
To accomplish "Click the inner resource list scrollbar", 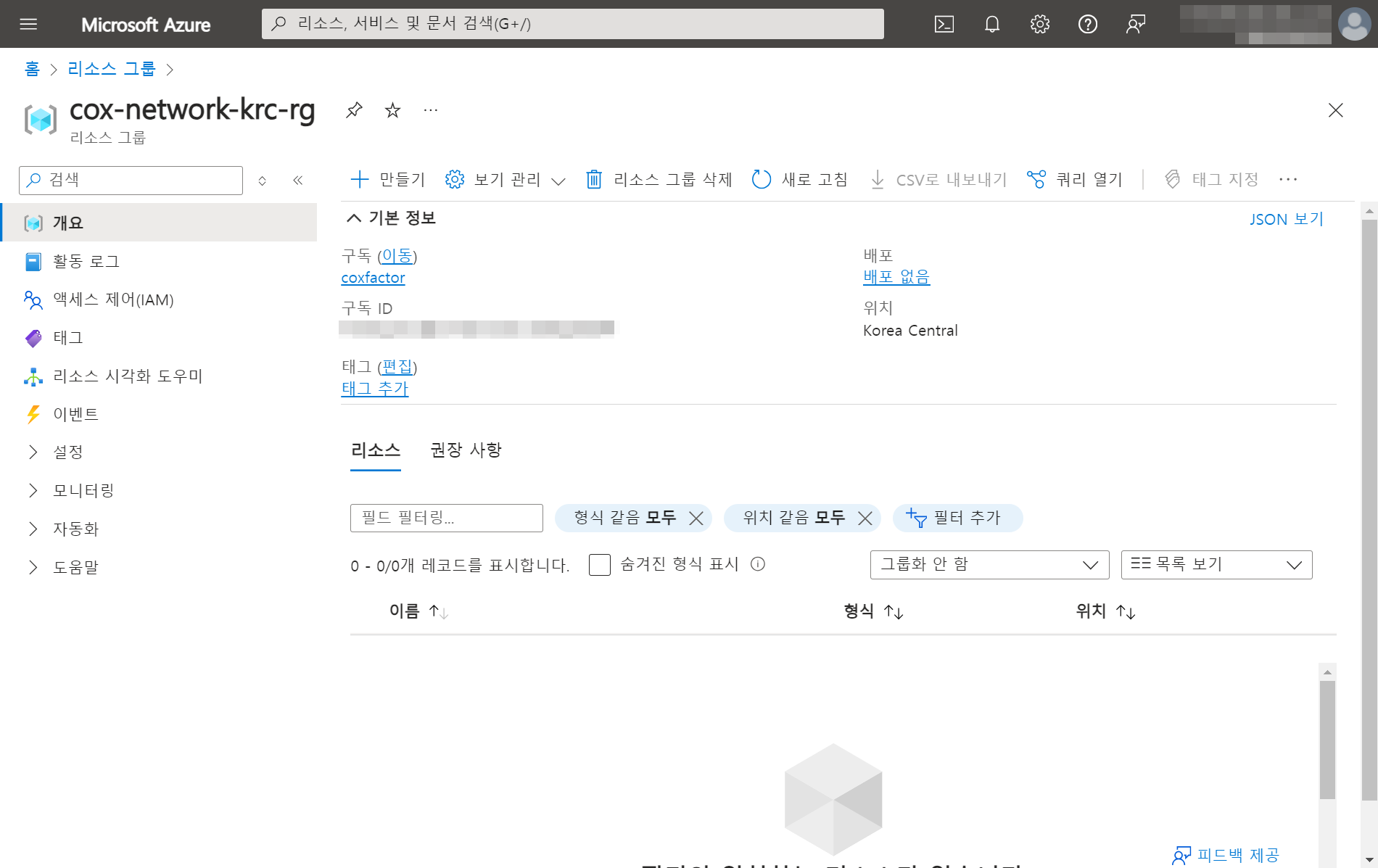I will click(1327, 740).
